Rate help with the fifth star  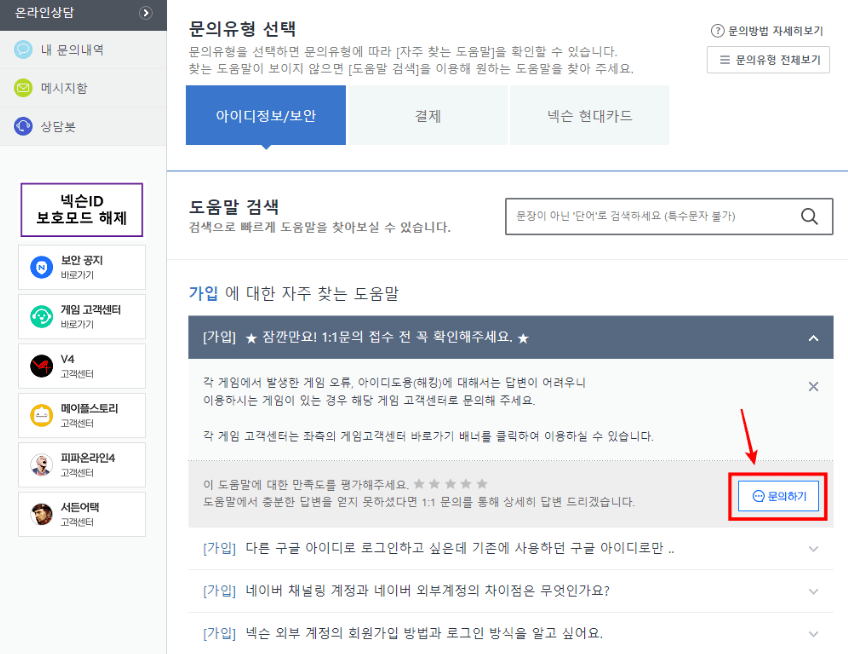click(x=482, y=484)
